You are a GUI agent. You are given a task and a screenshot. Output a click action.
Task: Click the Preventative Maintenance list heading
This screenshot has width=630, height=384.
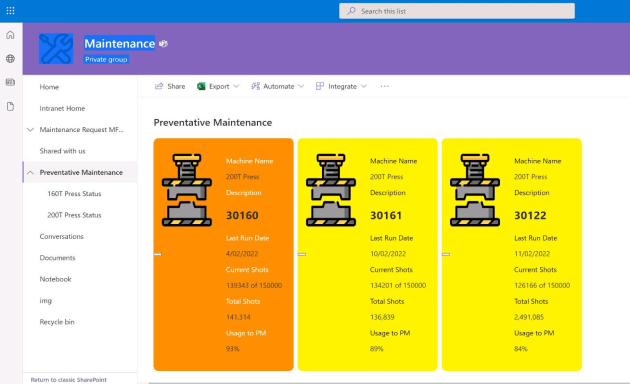(x=213, y=123)
